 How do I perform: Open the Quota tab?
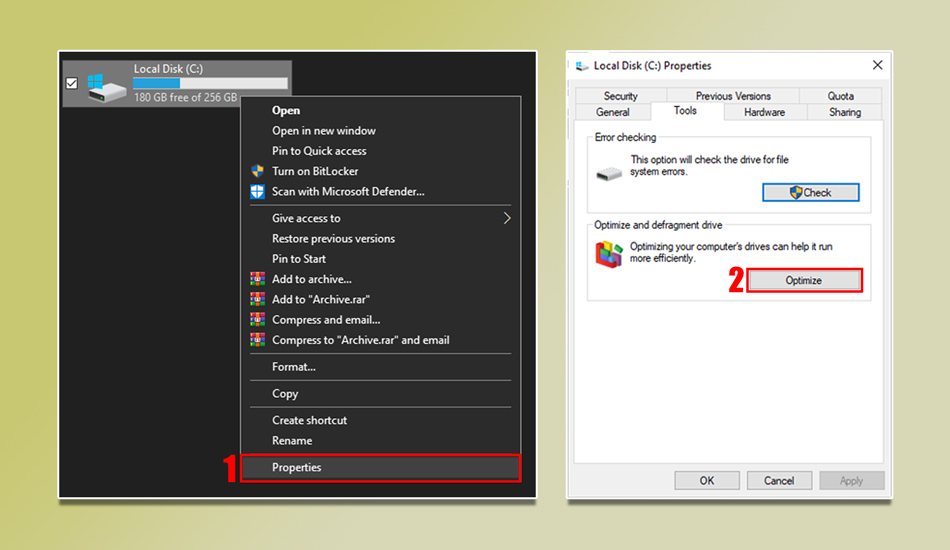pyautogui.click(x=840, y=96)
